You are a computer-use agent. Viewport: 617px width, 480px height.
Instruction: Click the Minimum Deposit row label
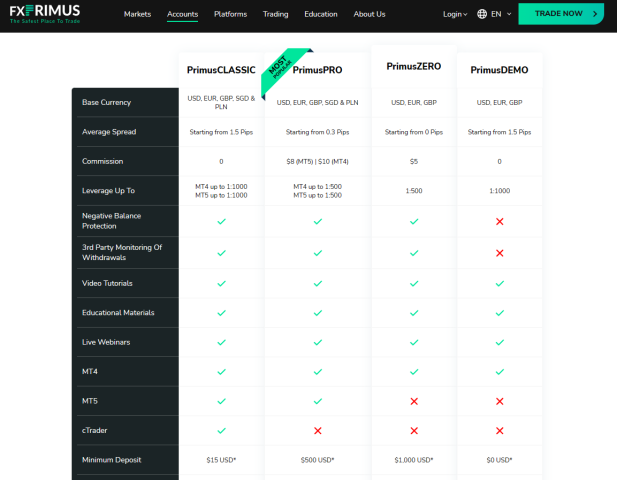[111, 460]
